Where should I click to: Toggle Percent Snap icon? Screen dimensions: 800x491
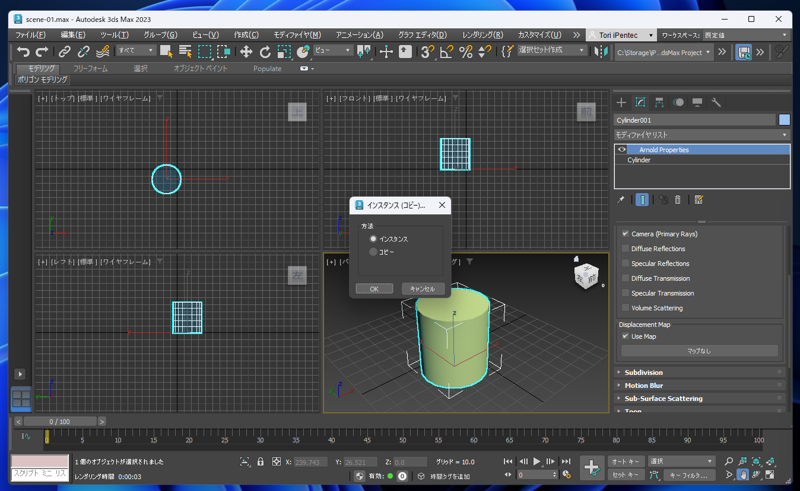click(x=465, y=52)
